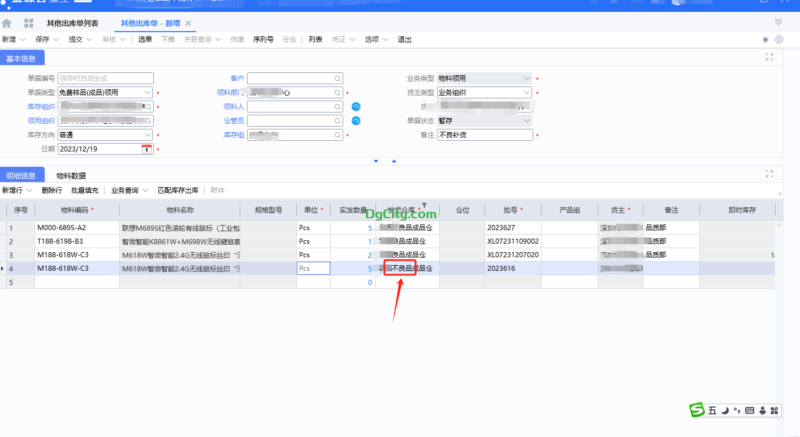Click the 单据编号 input field

(106, 79)
